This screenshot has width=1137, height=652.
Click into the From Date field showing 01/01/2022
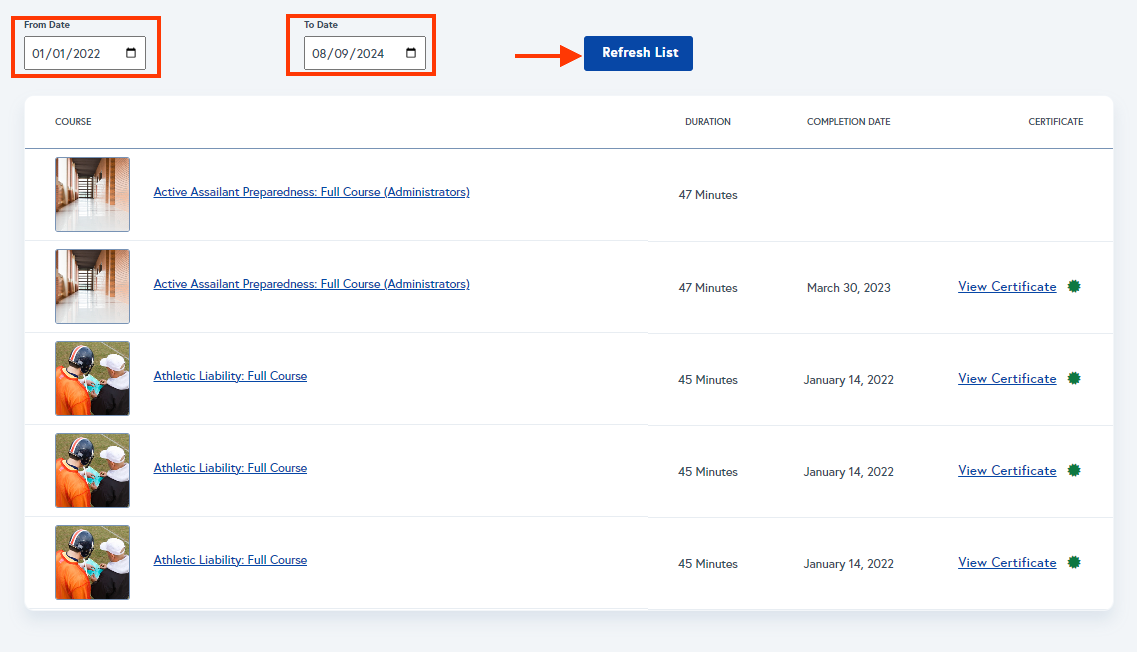coord(85,53)
